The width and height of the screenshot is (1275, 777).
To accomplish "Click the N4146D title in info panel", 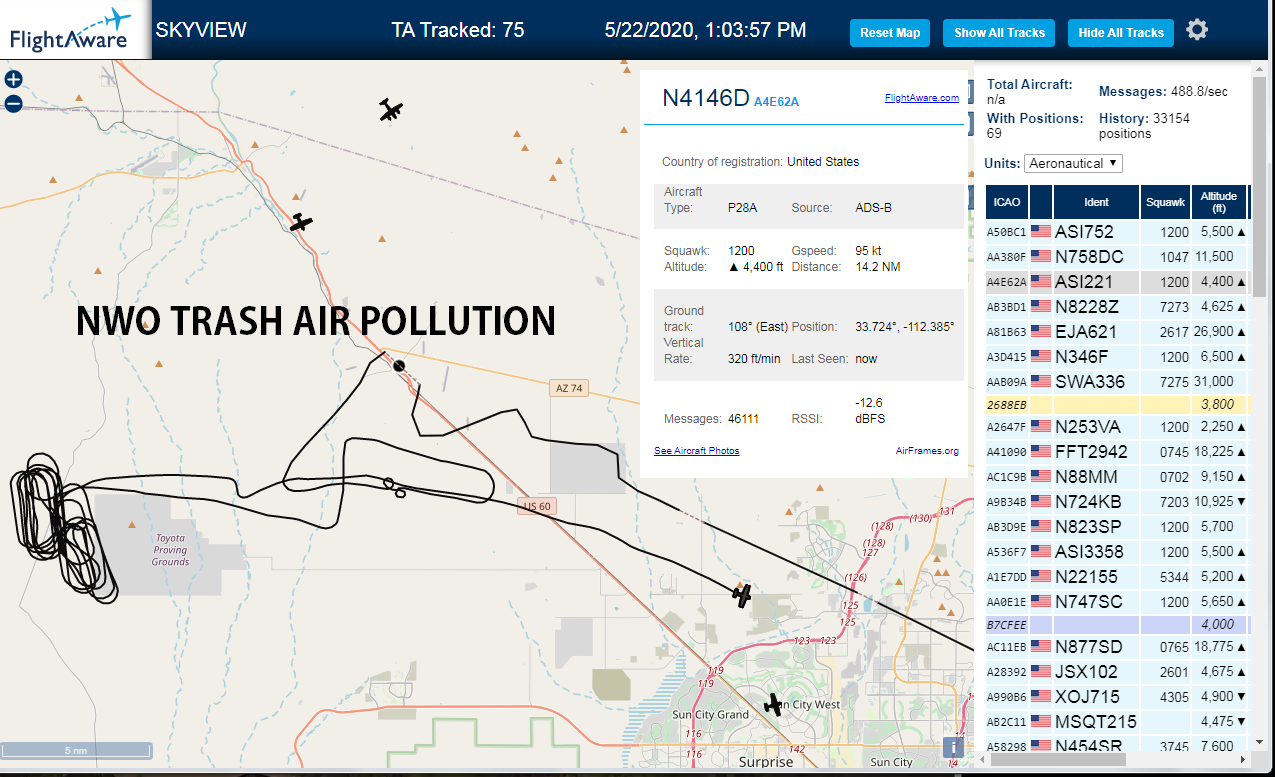I will 705,98.
